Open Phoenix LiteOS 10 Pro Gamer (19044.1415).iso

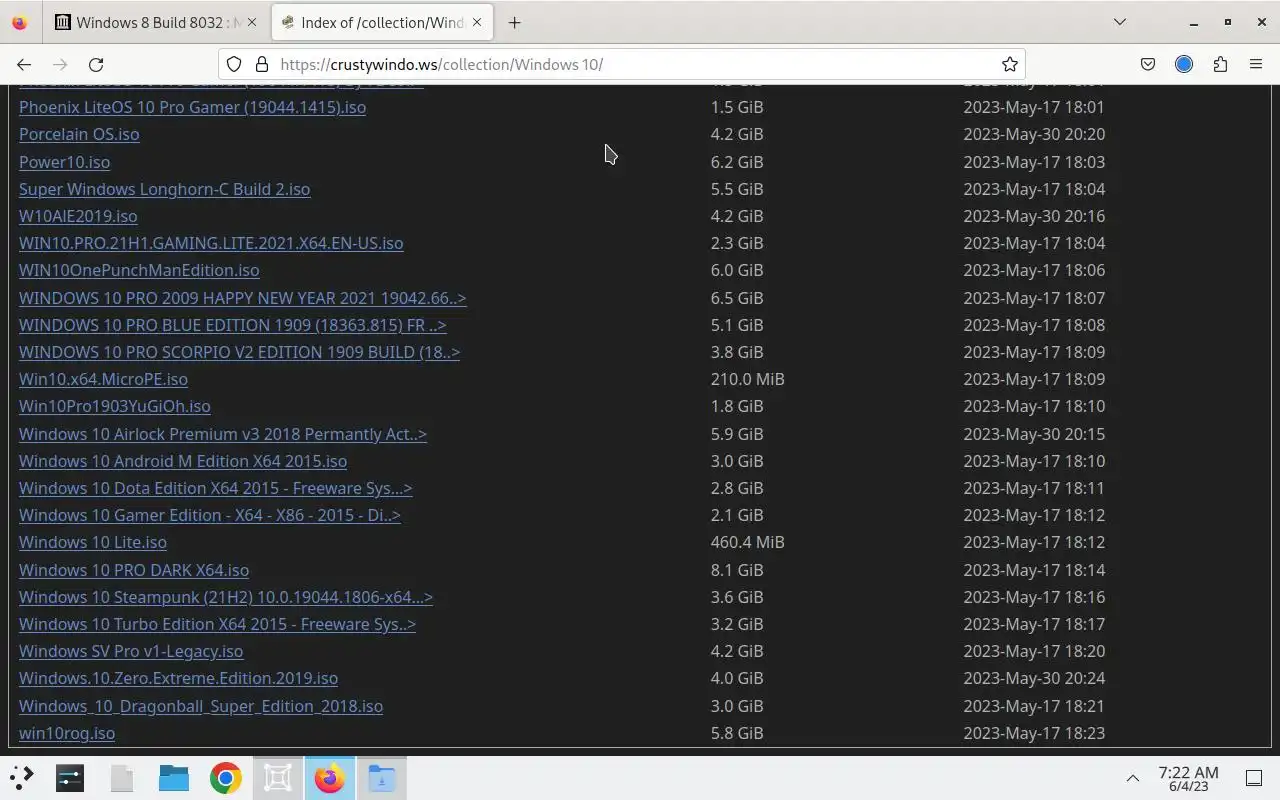pyautogui.click(x=192, y=107)
